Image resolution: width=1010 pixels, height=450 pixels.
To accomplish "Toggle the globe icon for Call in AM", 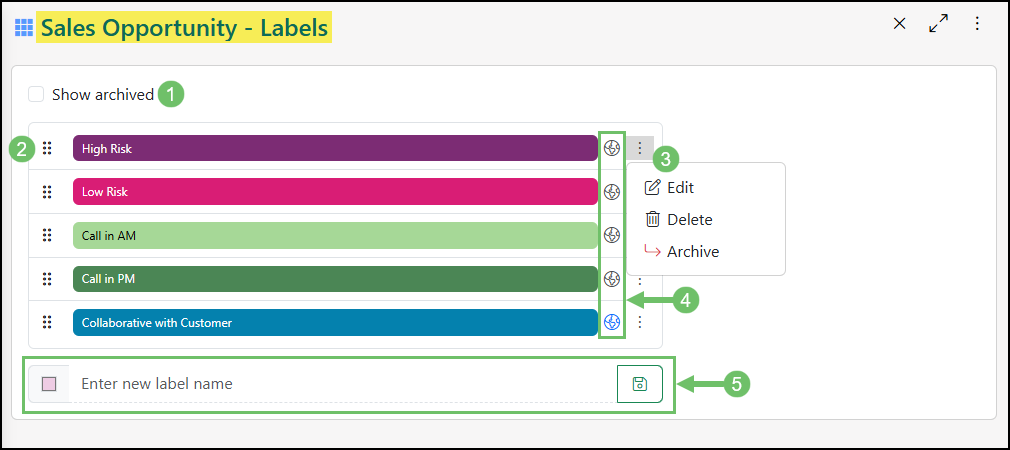I will (x=612, y=235).
